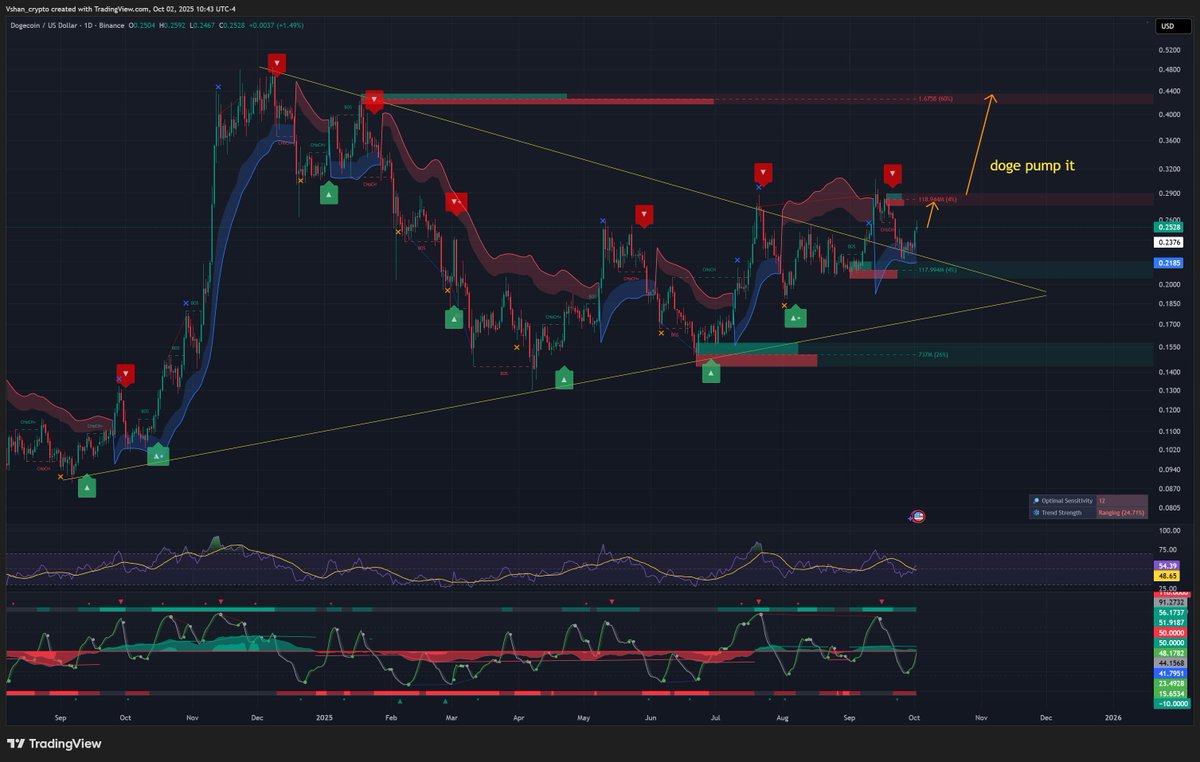Click the red 50.0000 oscillator label

pos(1168,633)
